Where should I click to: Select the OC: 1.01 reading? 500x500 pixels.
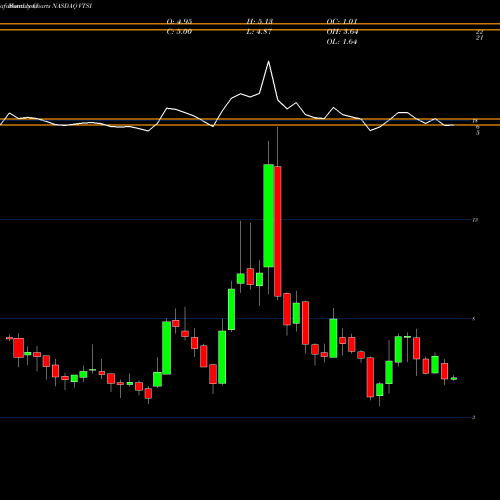tap(342, 21)
